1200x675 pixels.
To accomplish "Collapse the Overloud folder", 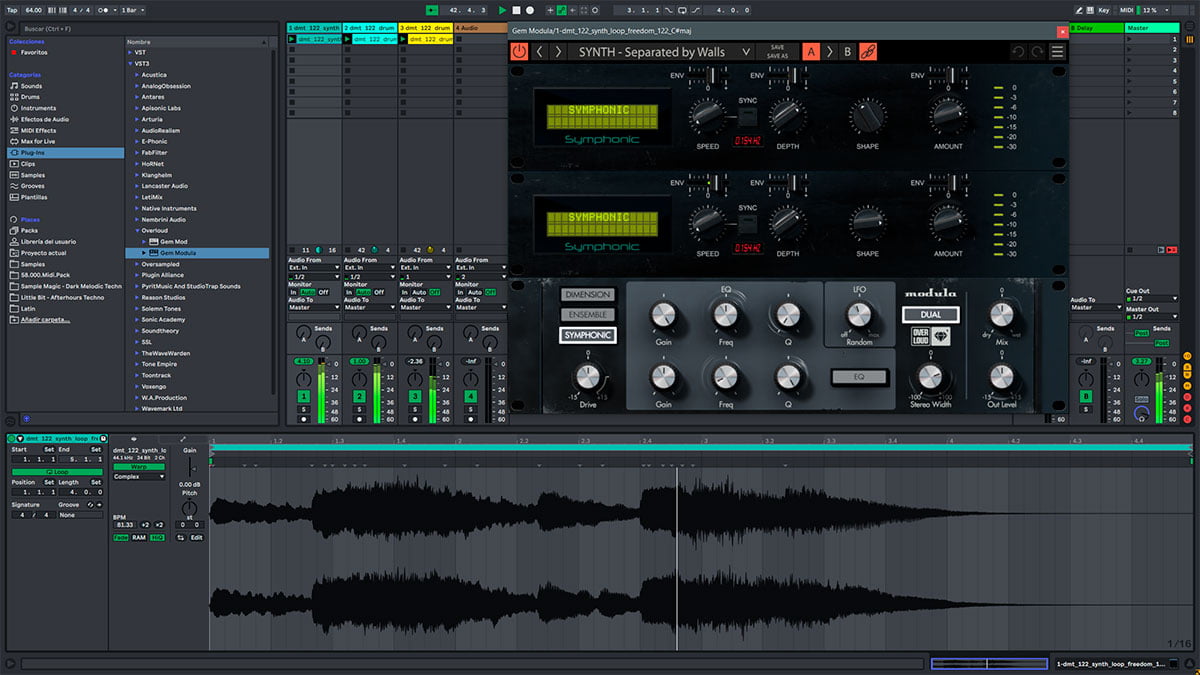I will [137, 231].
